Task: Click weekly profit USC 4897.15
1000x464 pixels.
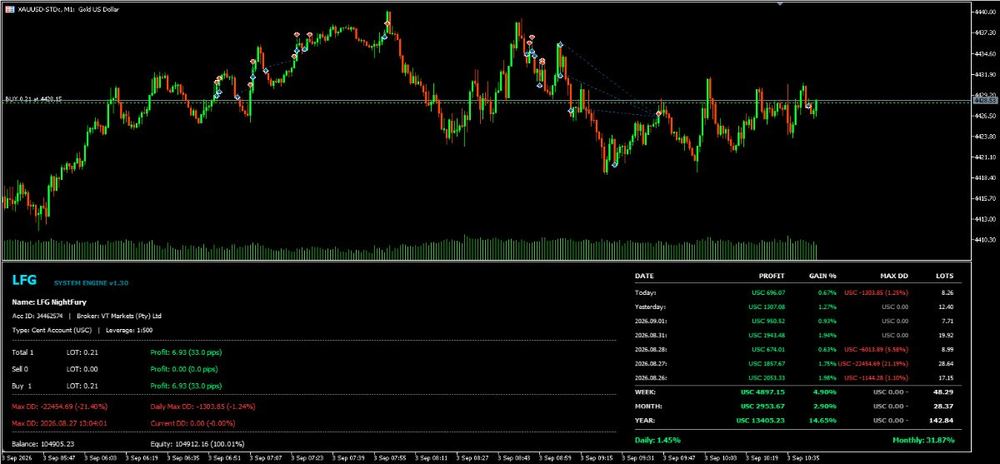Action: [762, 392]
